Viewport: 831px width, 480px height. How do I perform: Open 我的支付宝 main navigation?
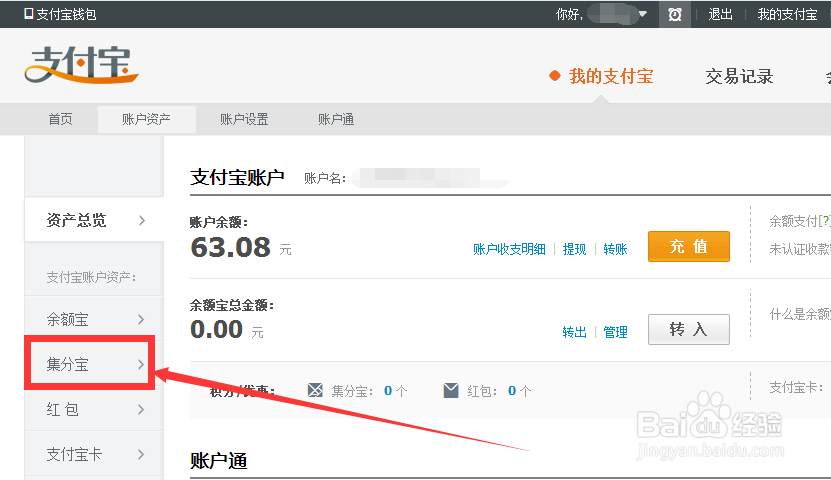[x=611, y=76]
